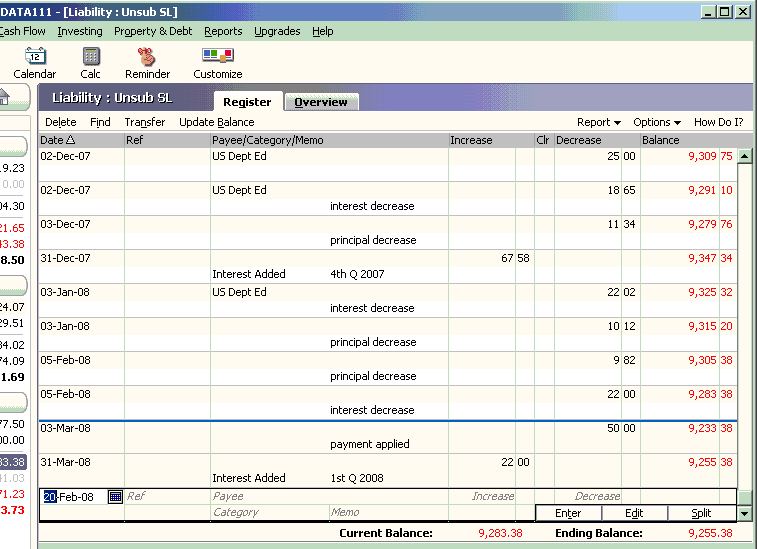Sort by the Date column header
This screenshot has height=549, width=757.
pos(58,140)
